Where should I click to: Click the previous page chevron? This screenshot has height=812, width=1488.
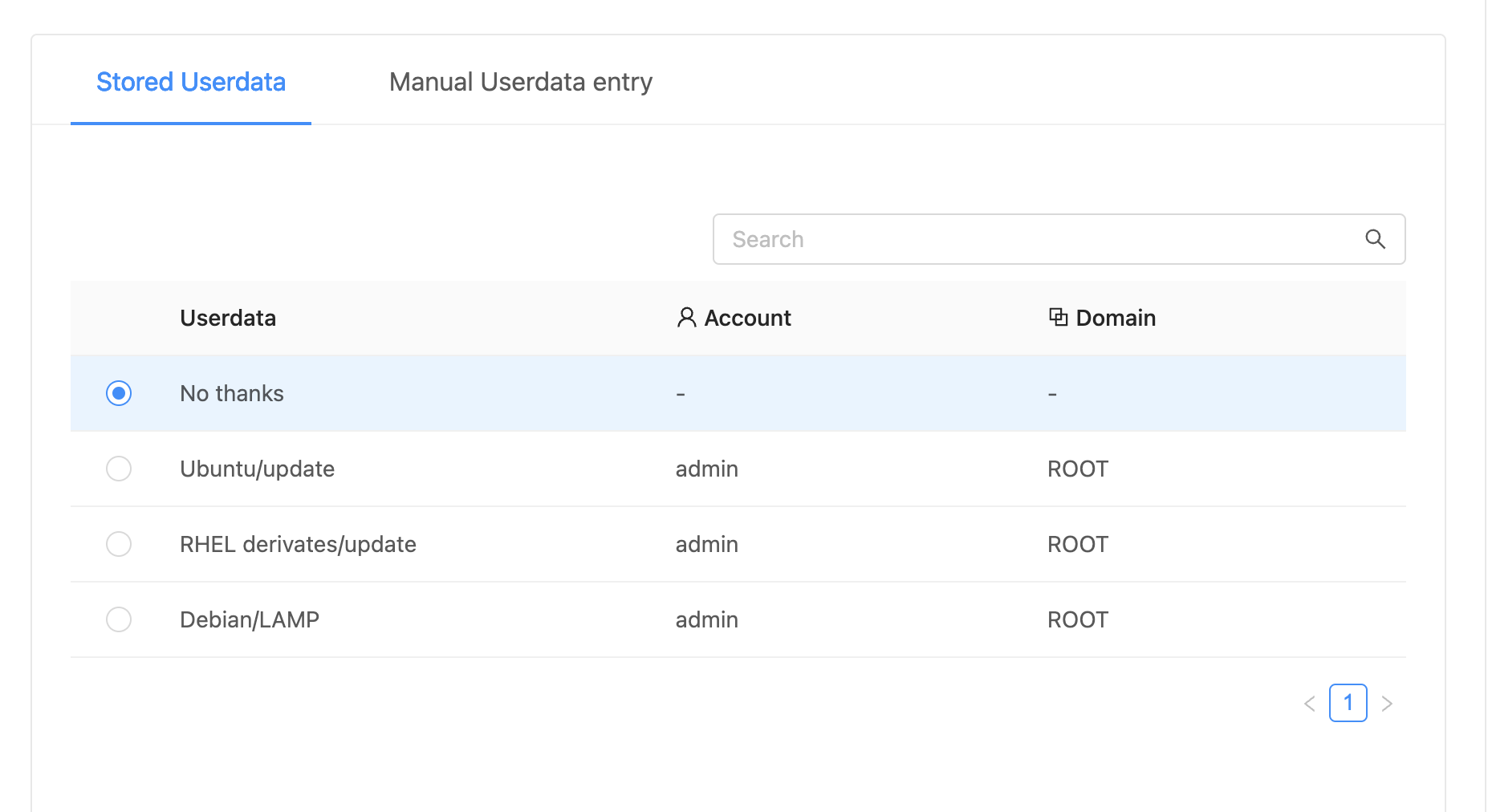pos(1309,703)
